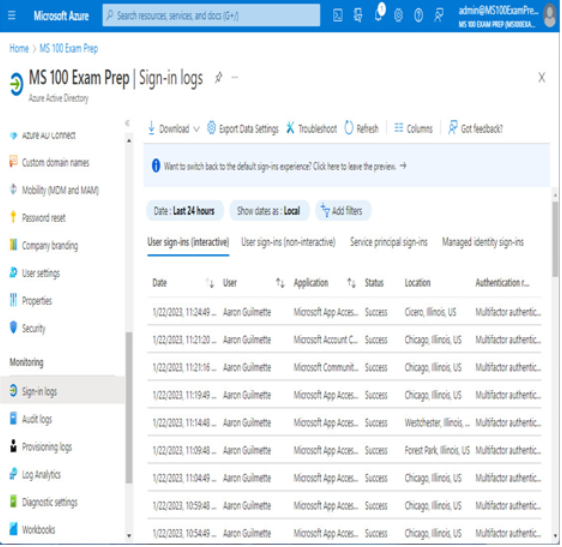
Task: Click the Authentication requirement column header
Action: [502, 283]
